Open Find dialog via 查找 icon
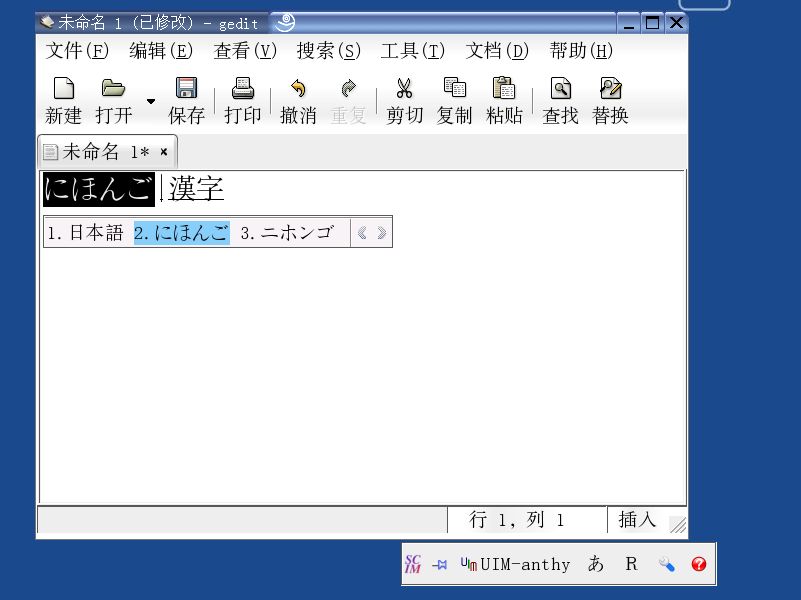 560,90
